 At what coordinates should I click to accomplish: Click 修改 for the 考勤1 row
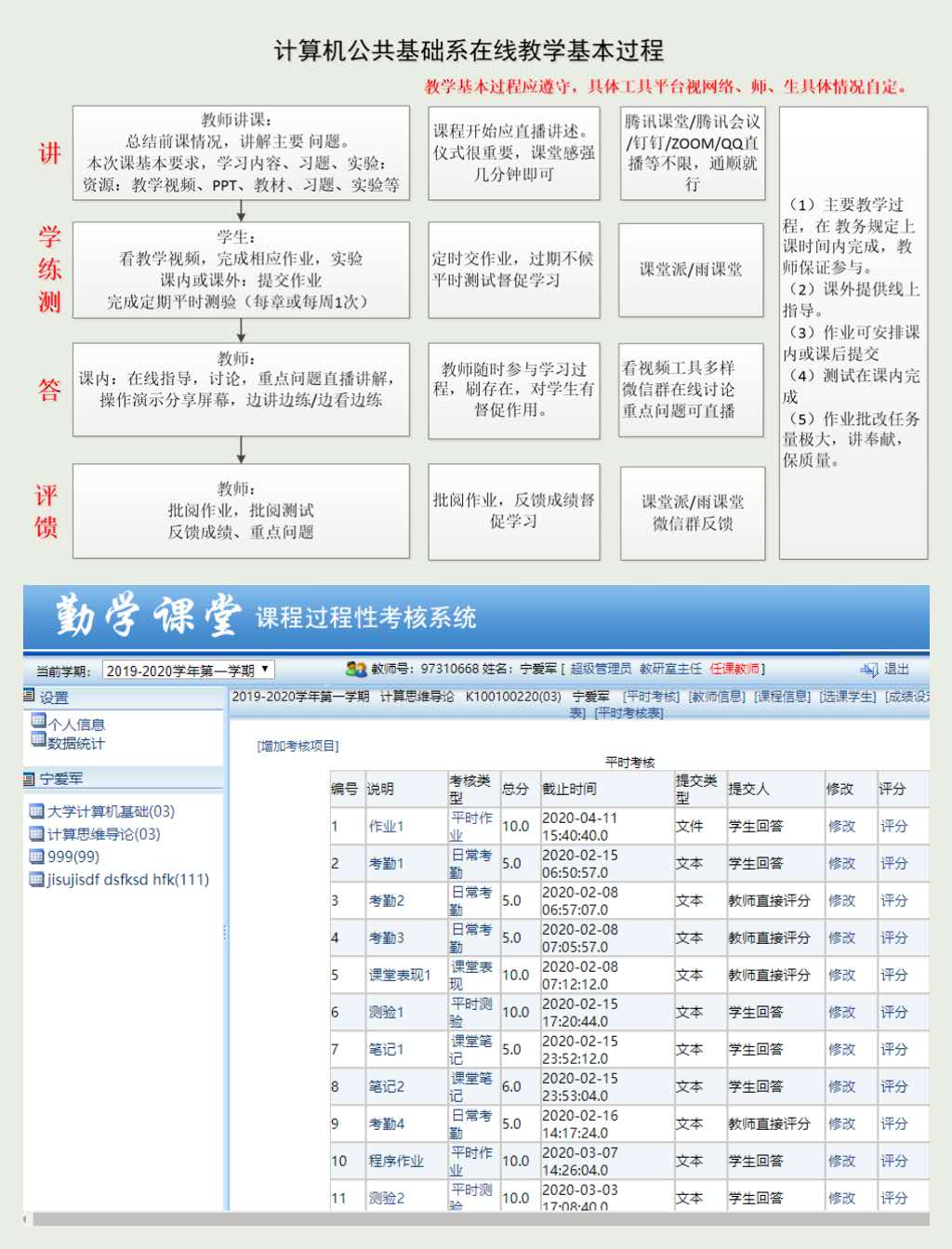[x=841, y=863]
